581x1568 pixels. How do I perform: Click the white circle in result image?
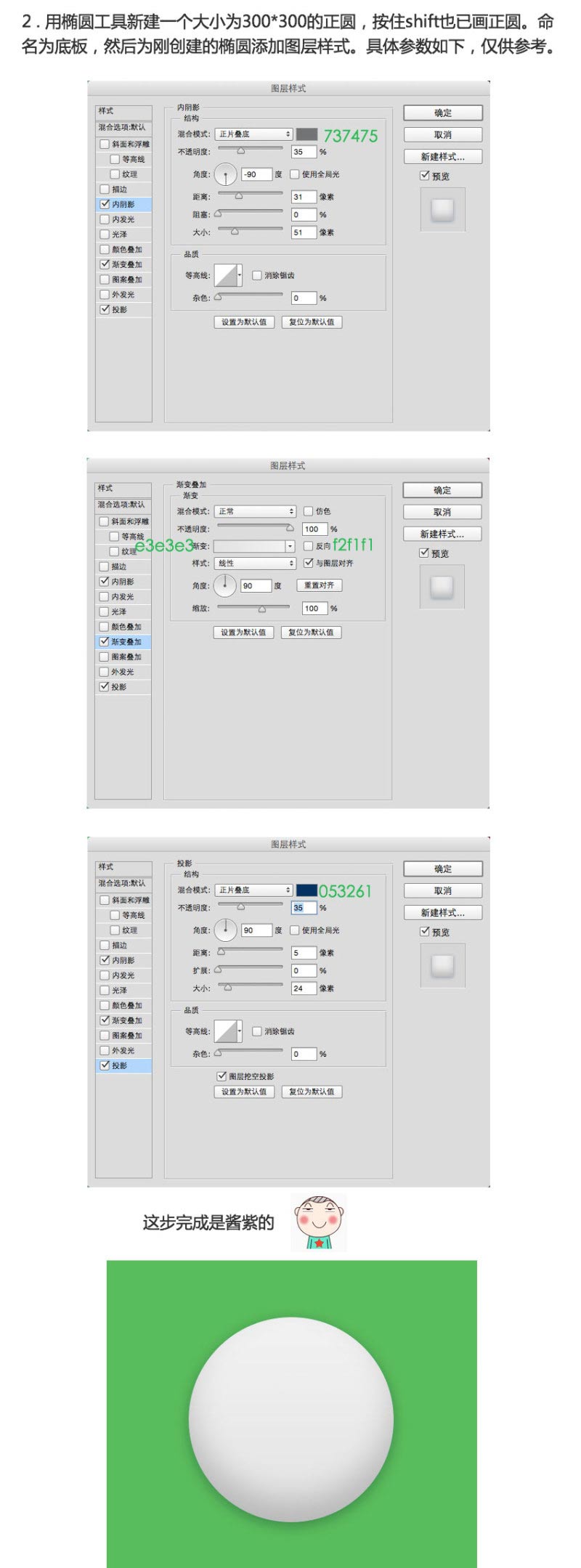click(291, 1419)
